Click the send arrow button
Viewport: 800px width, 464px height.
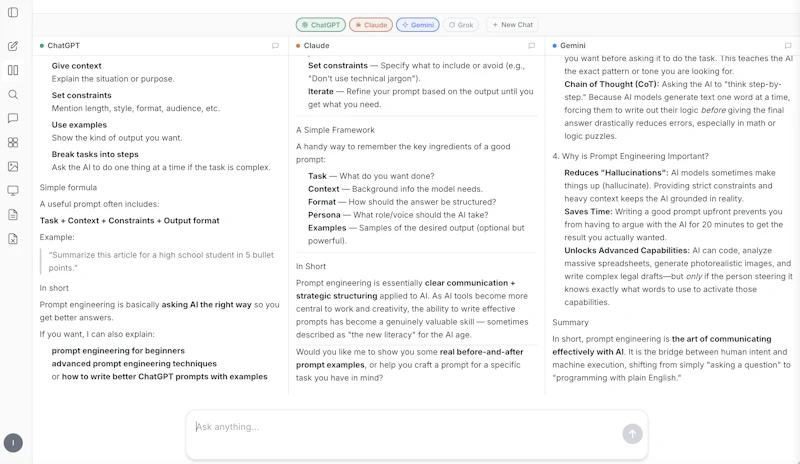pos(632,434)
